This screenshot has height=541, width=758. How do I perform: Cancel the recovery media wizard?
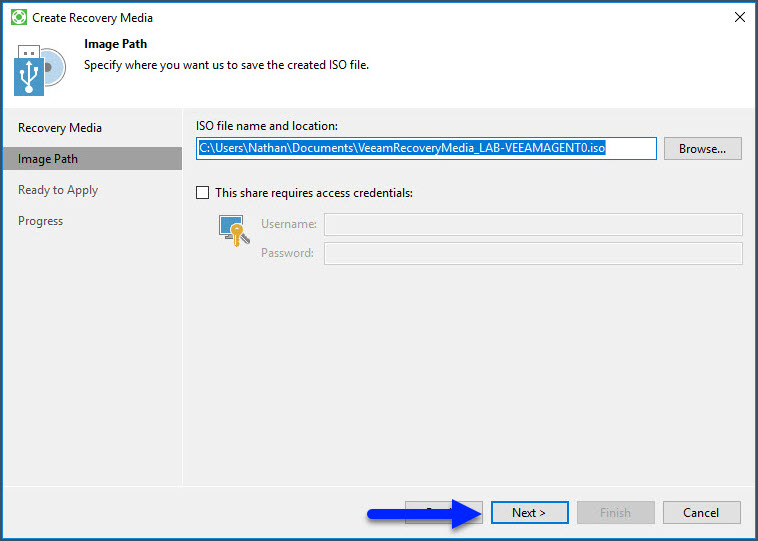(701, 513)
